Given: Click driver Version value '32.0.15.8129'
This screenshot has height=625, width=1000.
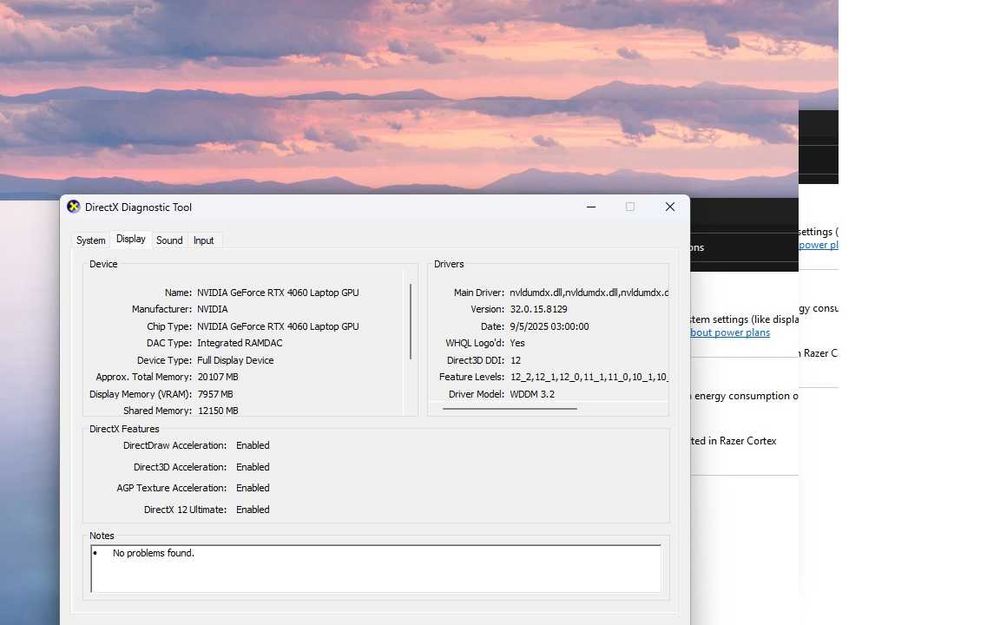Looking at the screenshot, I should [x=538, y=309].
